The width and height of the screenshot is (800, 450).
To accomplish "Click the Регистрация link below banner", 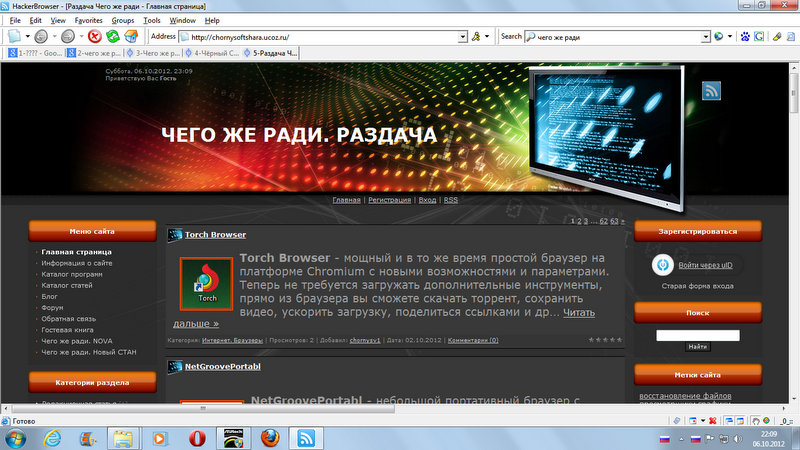I will click(x=389, y=200).
